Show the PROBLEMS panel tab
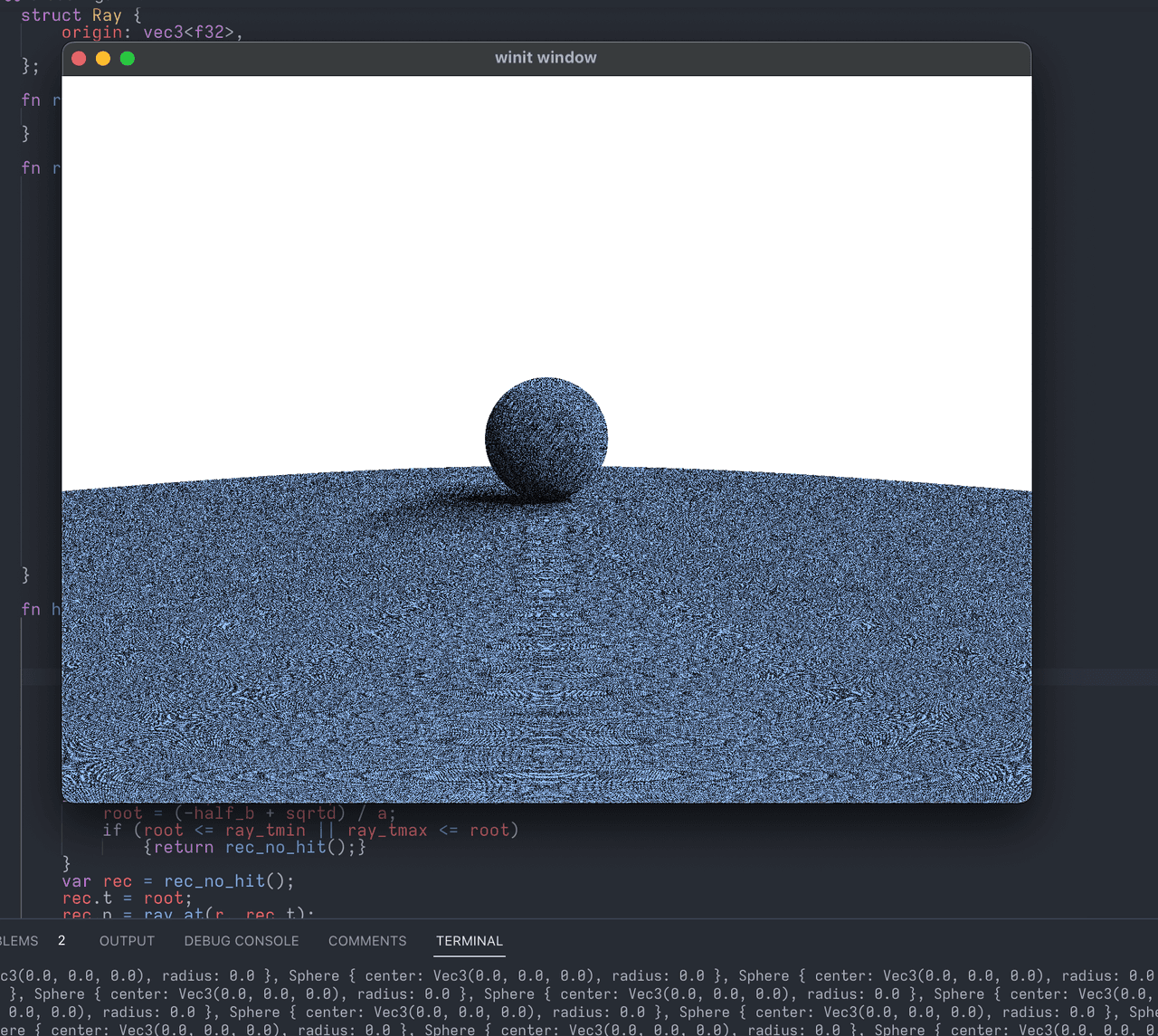1158x1036 pixels. pos(18,941)
